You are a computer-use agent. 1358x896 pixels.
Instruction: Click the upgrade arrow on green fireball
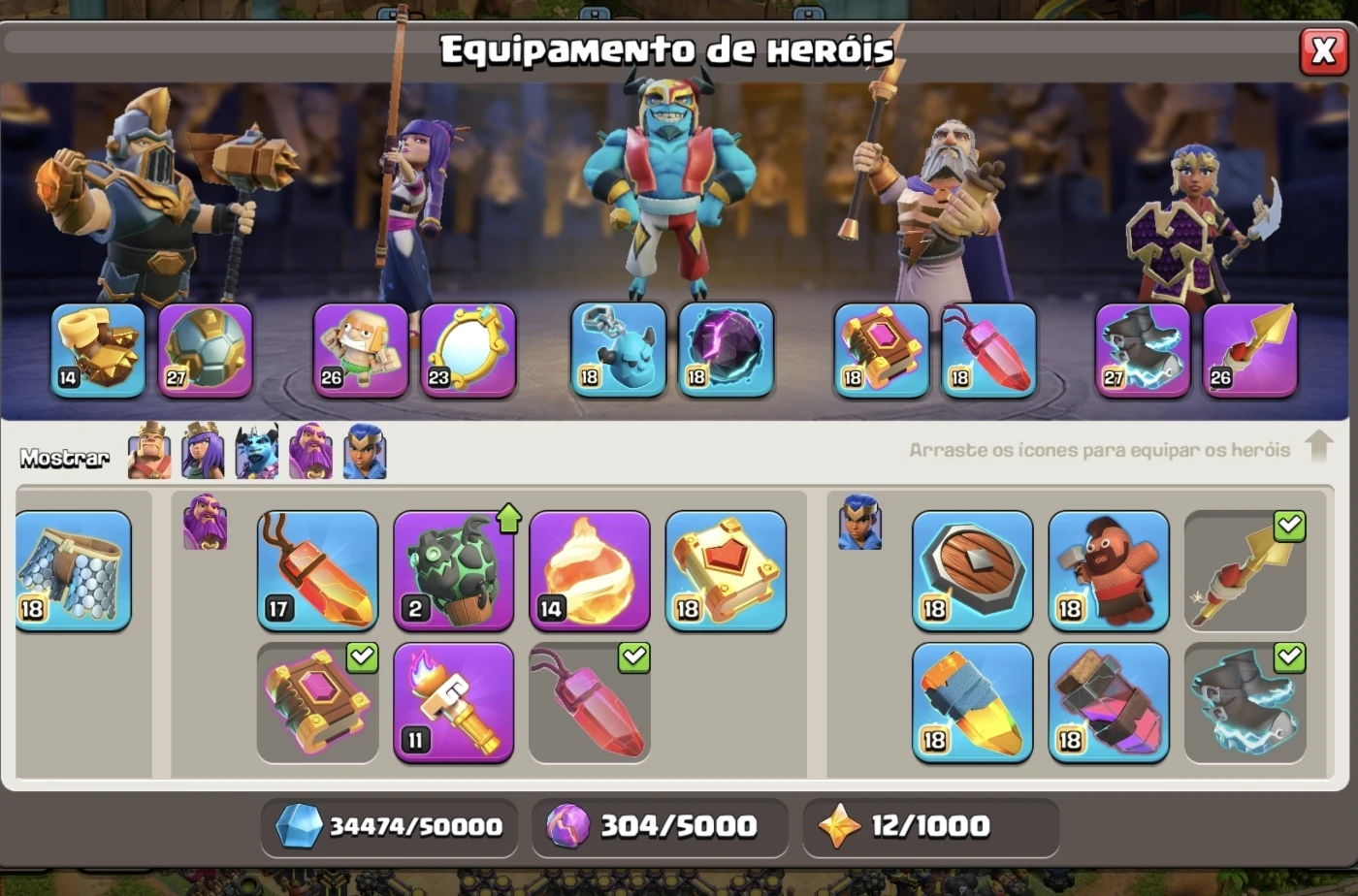tap(508, 520)
